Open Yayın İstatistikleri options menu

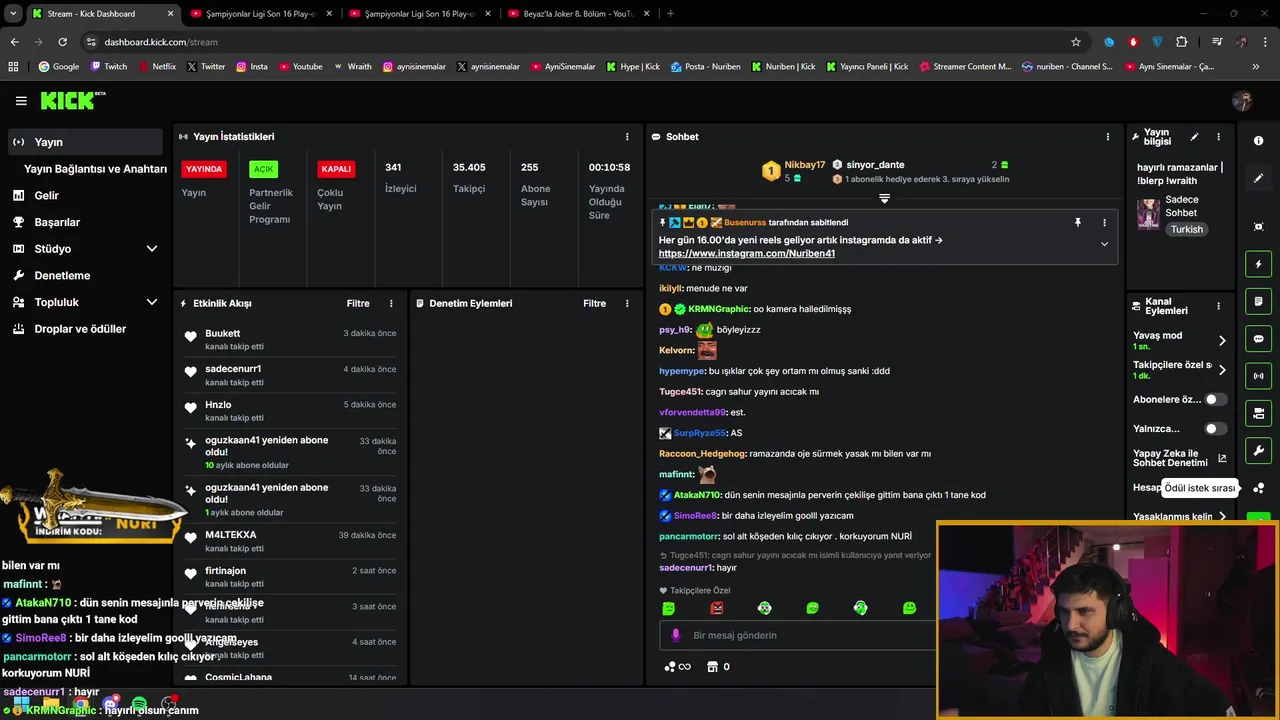[x=627, y=137]
